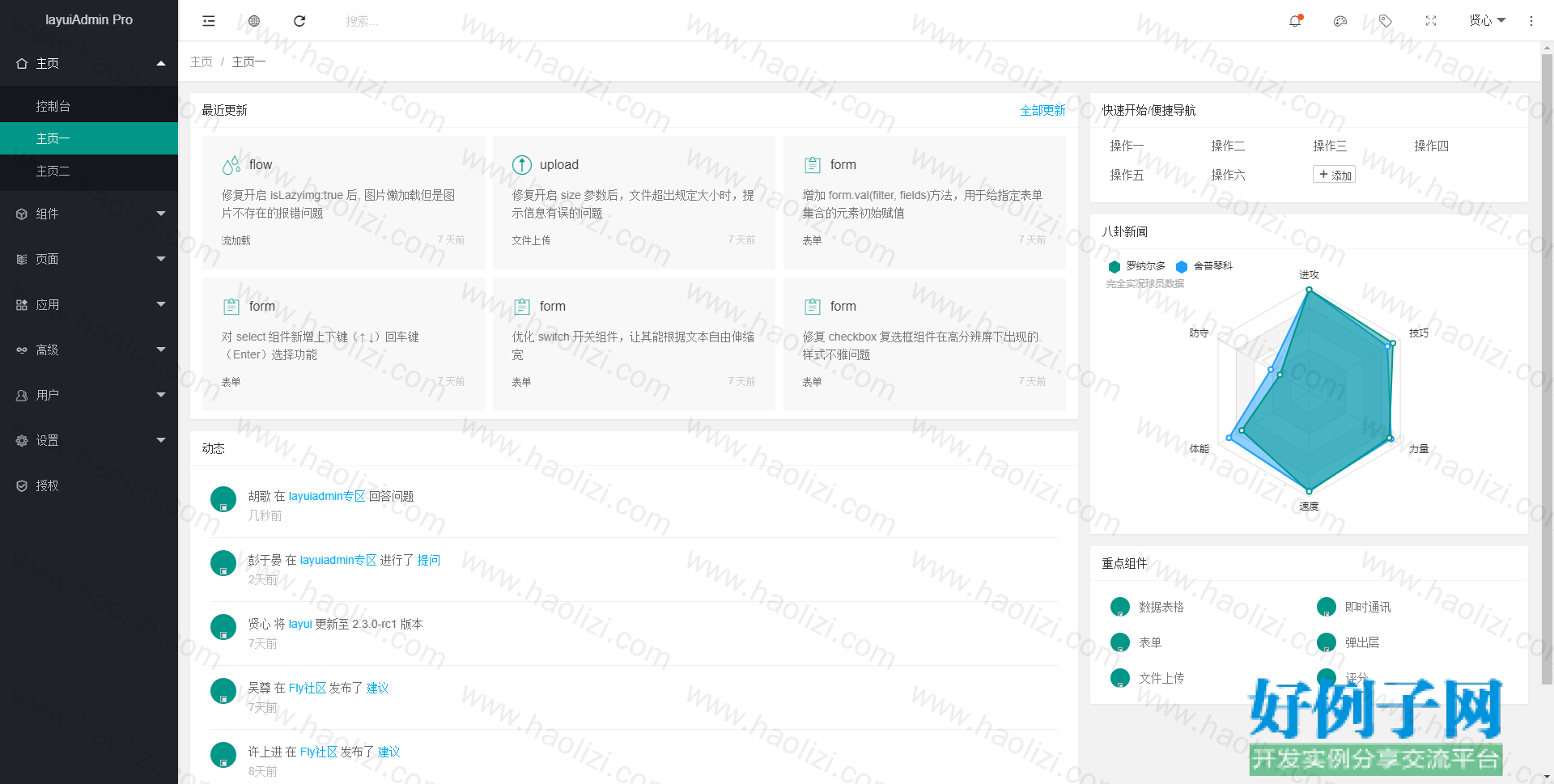The height and width of the screenshot is (784, 1554).
Task: Expand the 用户 menu arrow
Action: click(x=161, y=395)
